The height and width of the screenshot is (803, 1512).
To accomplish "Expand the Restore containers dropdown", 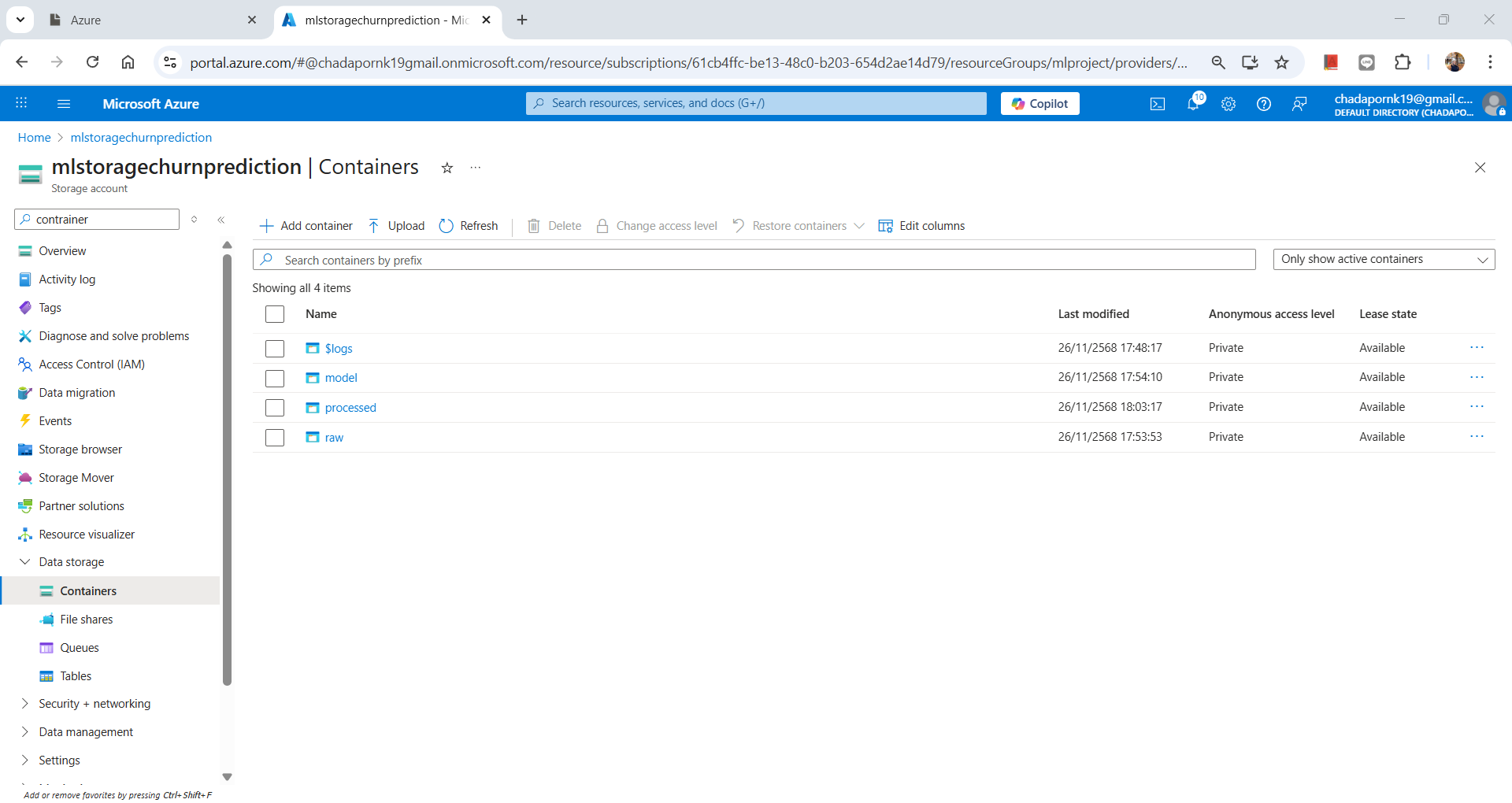I will 858,226.
